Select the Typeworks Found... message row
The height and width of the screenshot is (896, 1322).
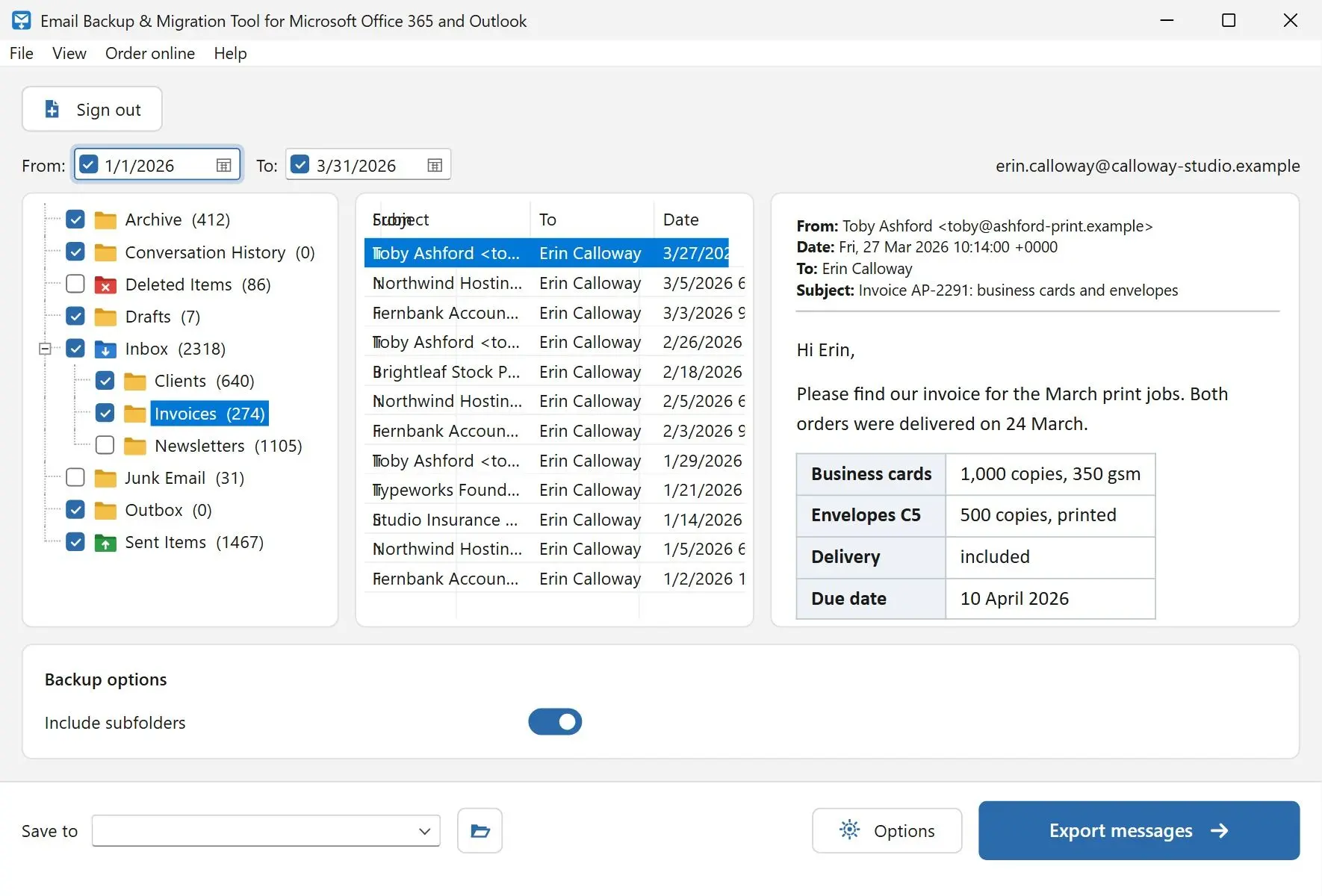pos(554,490)
